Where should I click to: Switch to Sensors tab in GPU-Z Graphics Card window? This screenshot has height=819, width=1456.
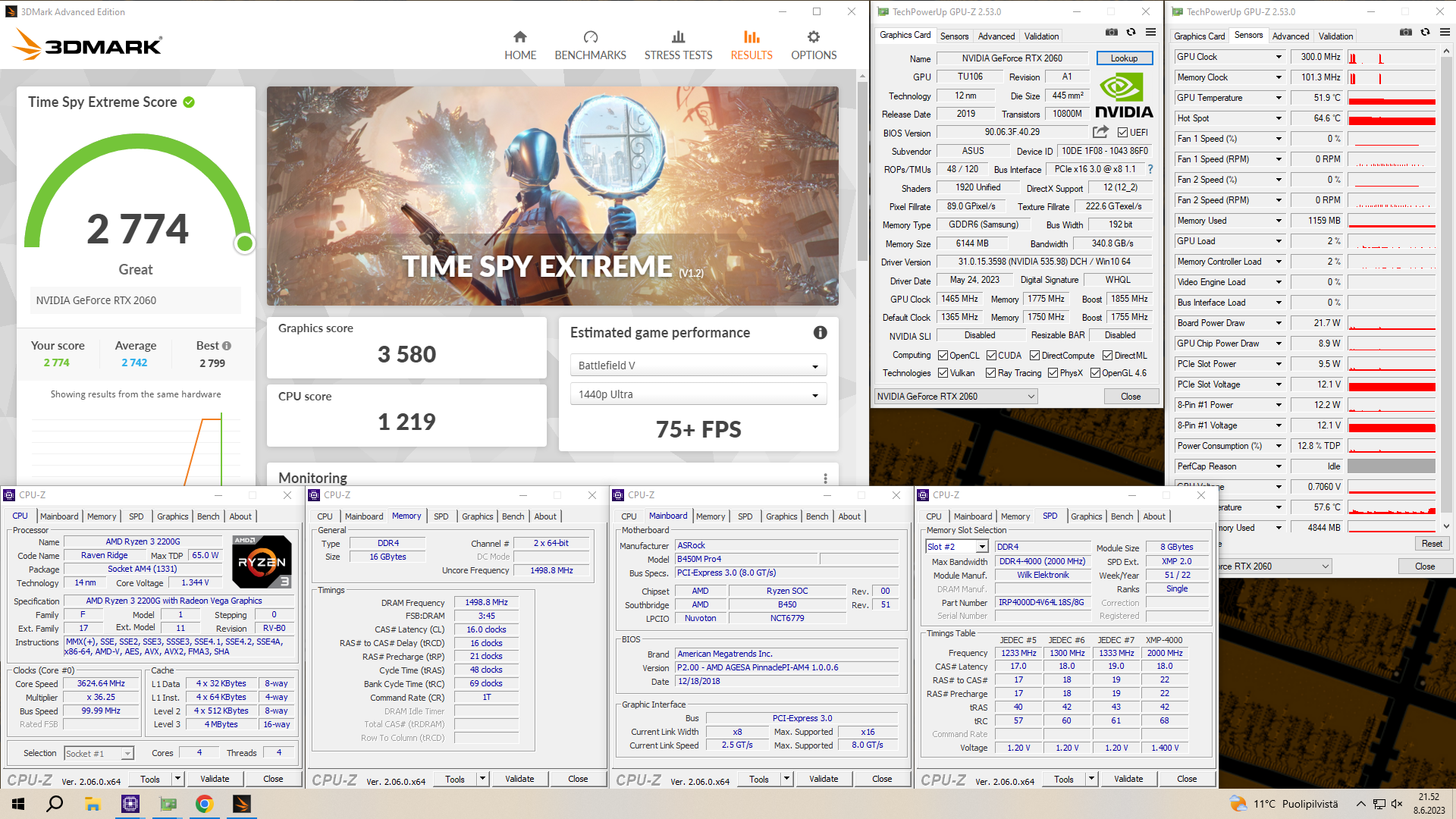pyautogui.click(x=954, y=36)
